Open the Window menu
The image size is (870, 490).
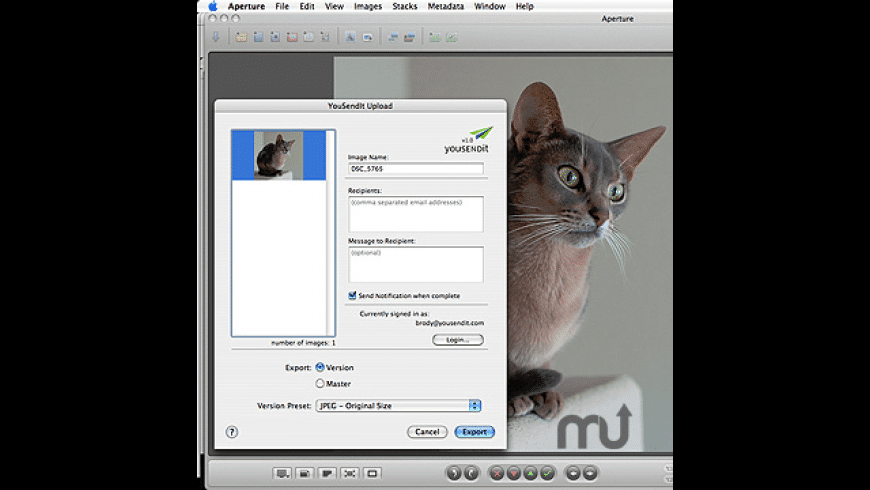pos(489,6)
